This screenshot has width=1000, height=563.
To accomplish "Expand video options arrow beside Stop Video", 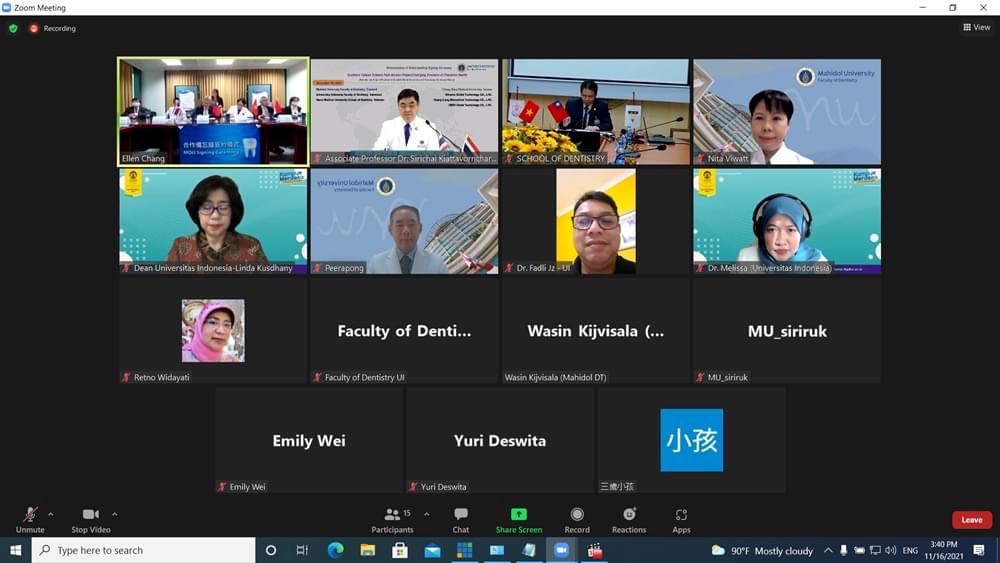I will click(x=114, y=514).
